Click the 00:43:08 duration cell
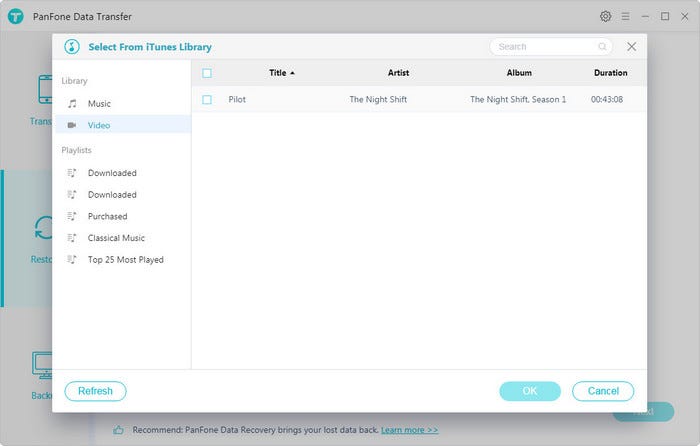This screenshot has width=700, height=446. coord(607,99)
